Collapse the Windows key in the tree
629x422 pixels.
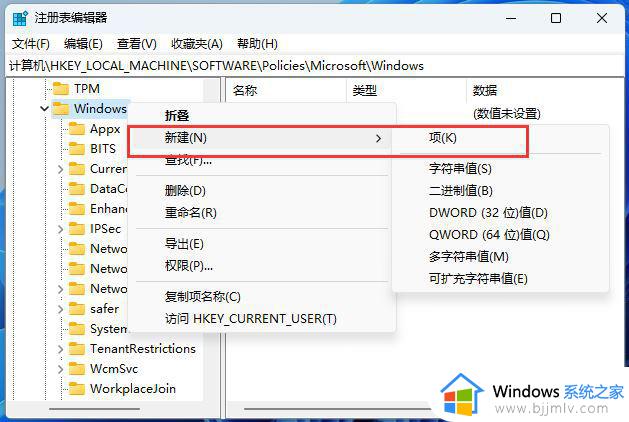[45, 108]
